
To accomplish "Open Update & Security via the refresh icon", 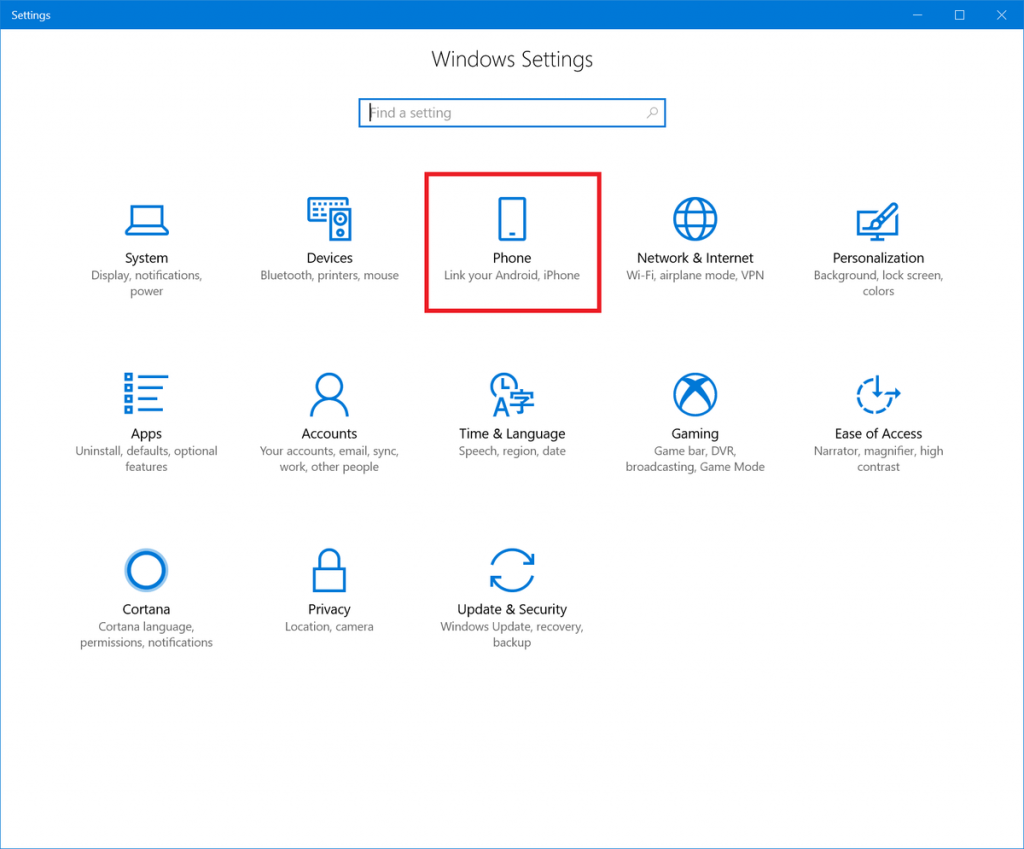I will point(512,570).
